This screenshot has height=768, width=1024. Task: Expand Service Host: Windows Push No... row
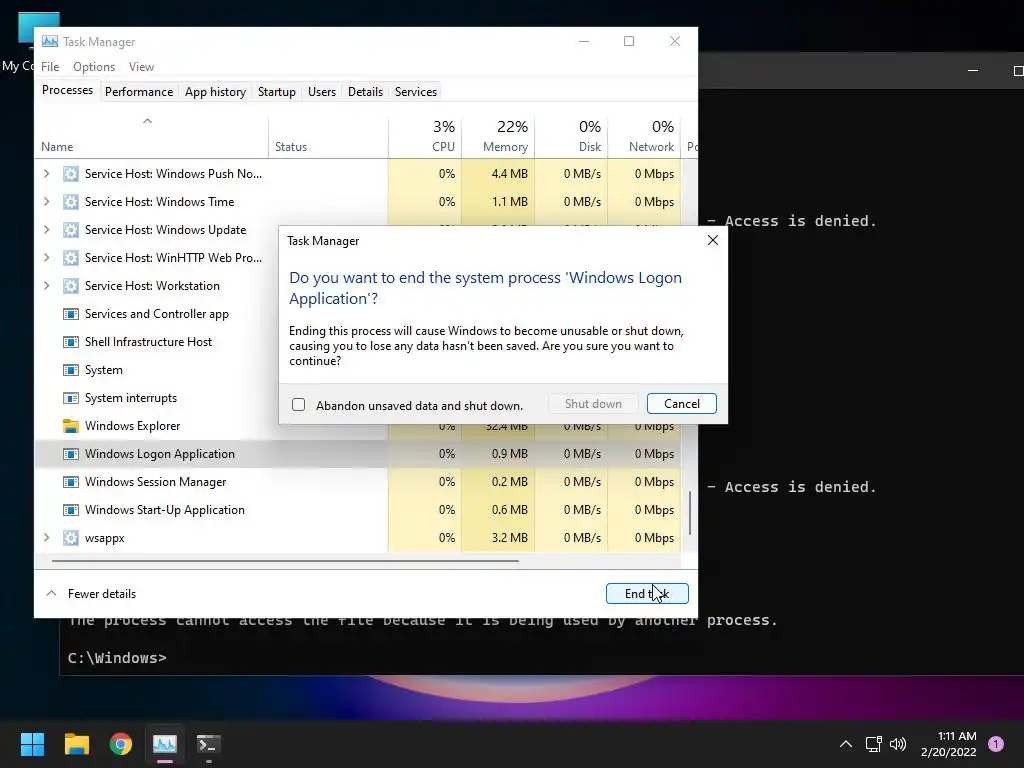pos(46,174)
